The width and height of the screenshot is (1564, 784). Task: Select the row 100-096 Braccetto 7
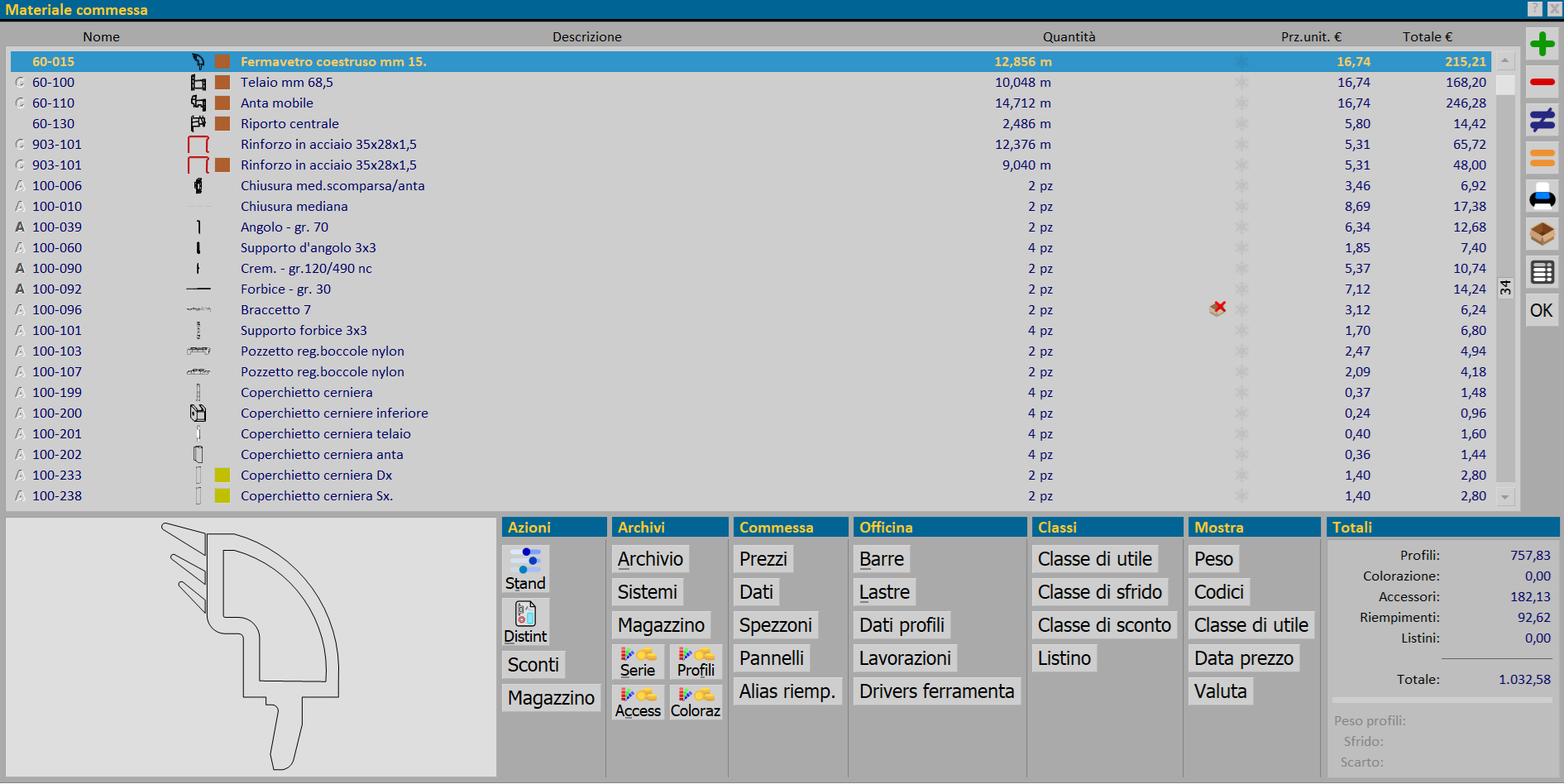(275, 310)
